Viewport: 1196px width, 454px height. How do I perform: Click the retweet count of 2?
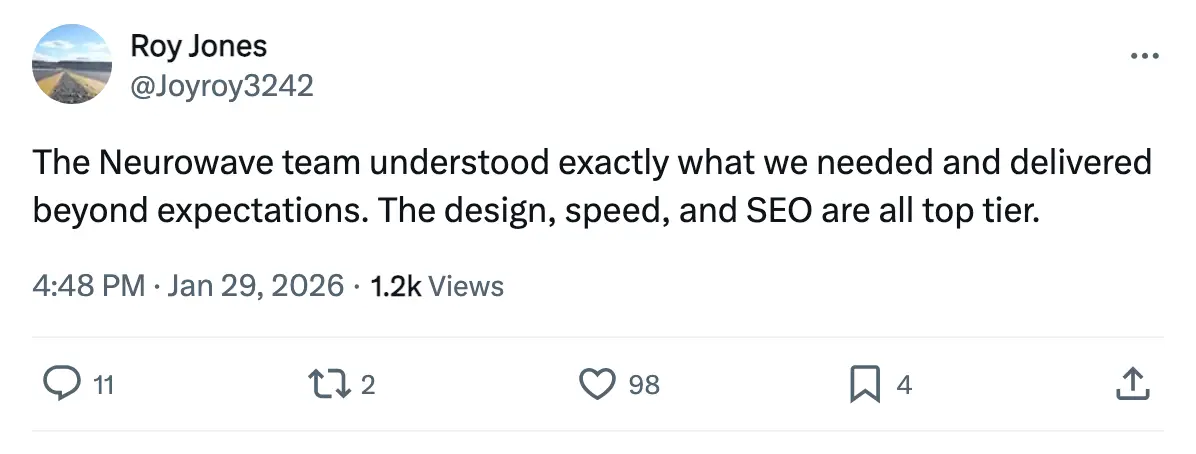point(367,385)
